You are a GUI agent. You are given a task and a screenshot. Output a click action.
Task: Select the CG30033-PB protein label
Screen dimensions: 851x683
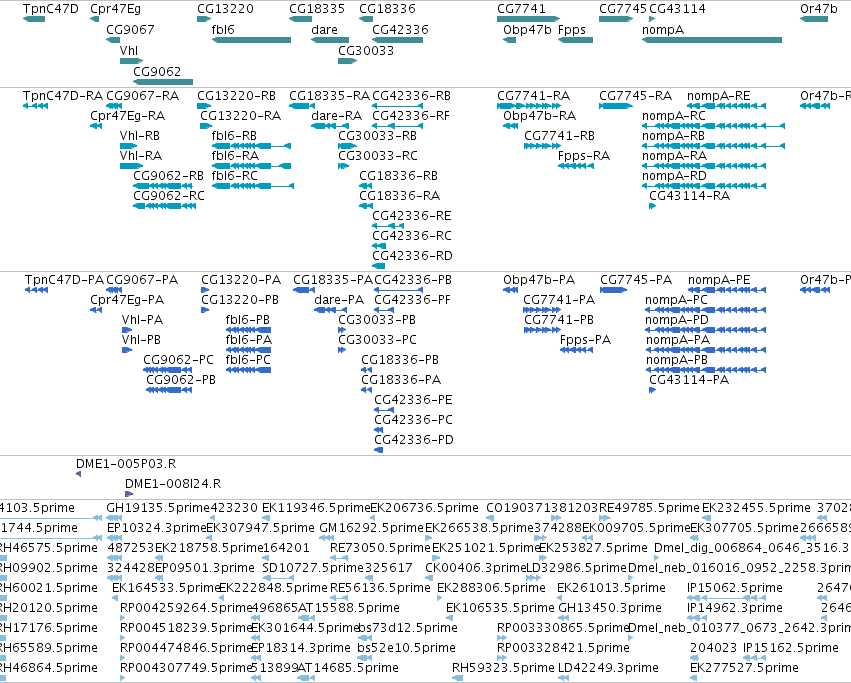pyautogui.click(x=377, y=320)
